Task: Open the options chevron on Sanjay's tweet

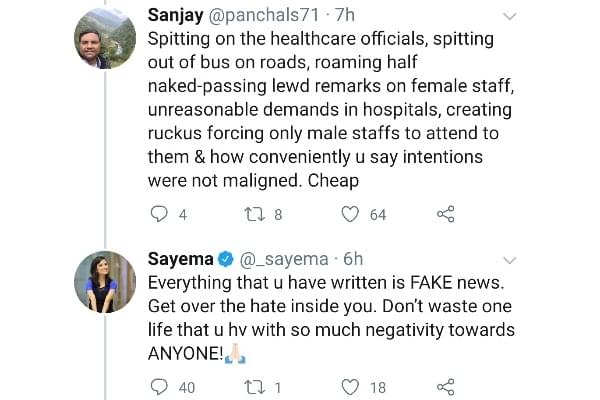Action: tap(509, 17)
